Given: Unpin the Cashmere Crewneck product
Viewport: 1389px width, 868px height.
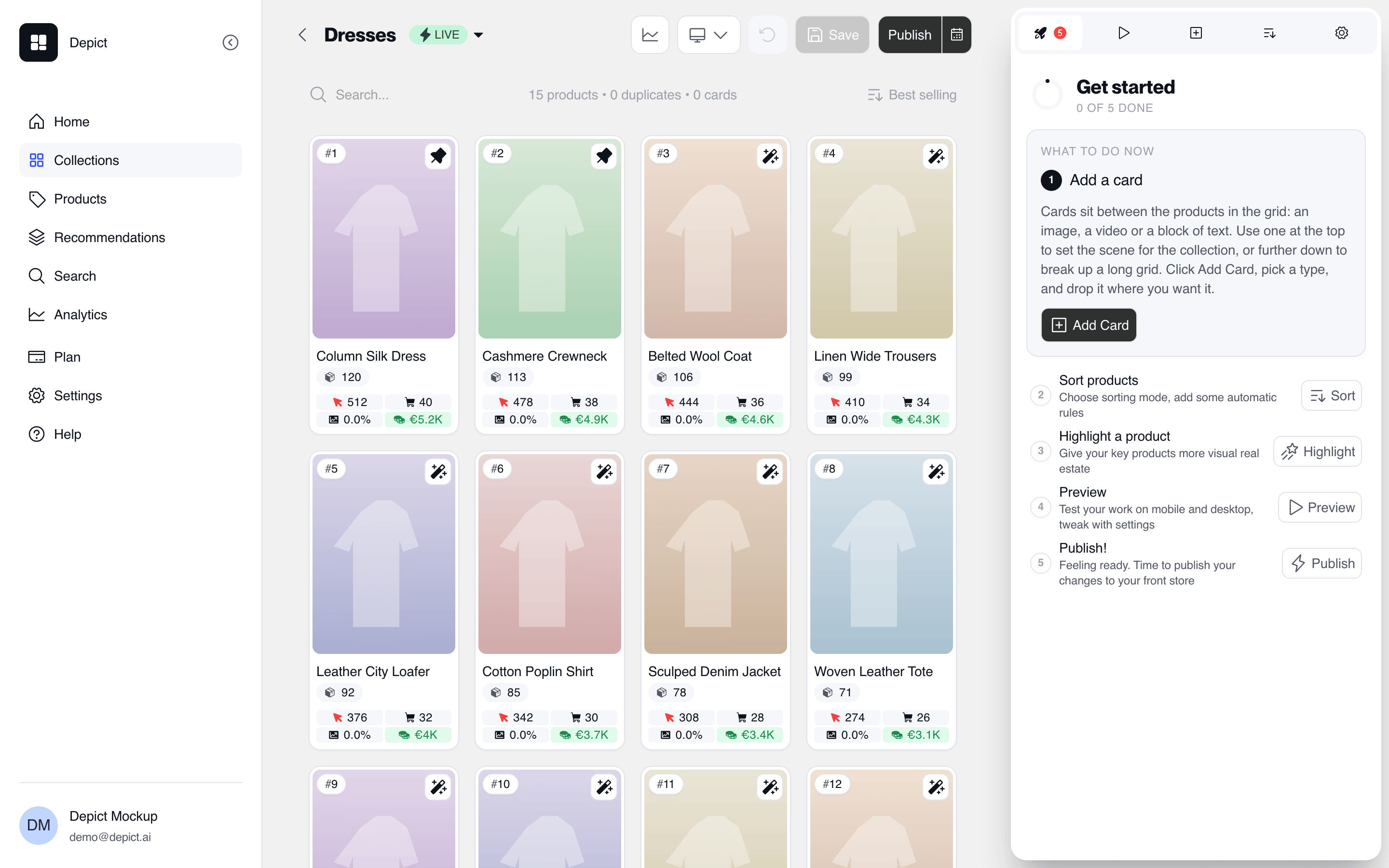Looking at the screenshot, I should point(604,156).
